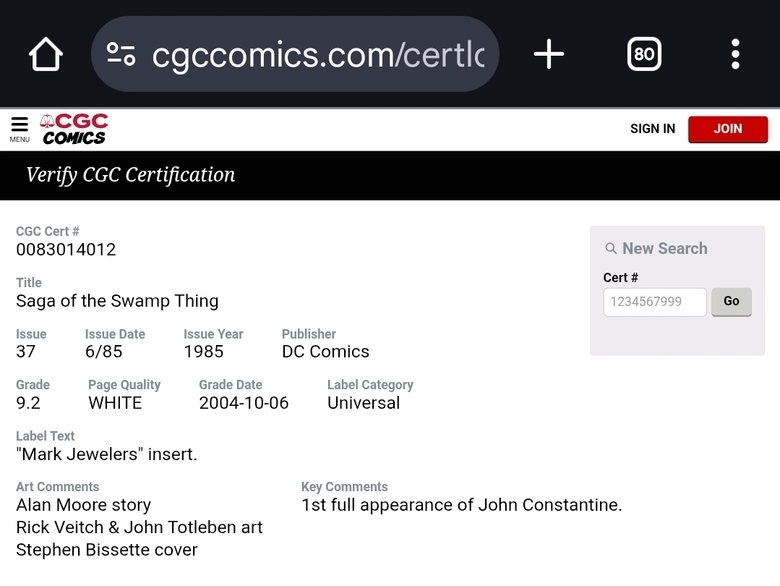This screenshot has width=780, height=586.
Task: Open a new tab with plus icon
Action: [549, 54]
